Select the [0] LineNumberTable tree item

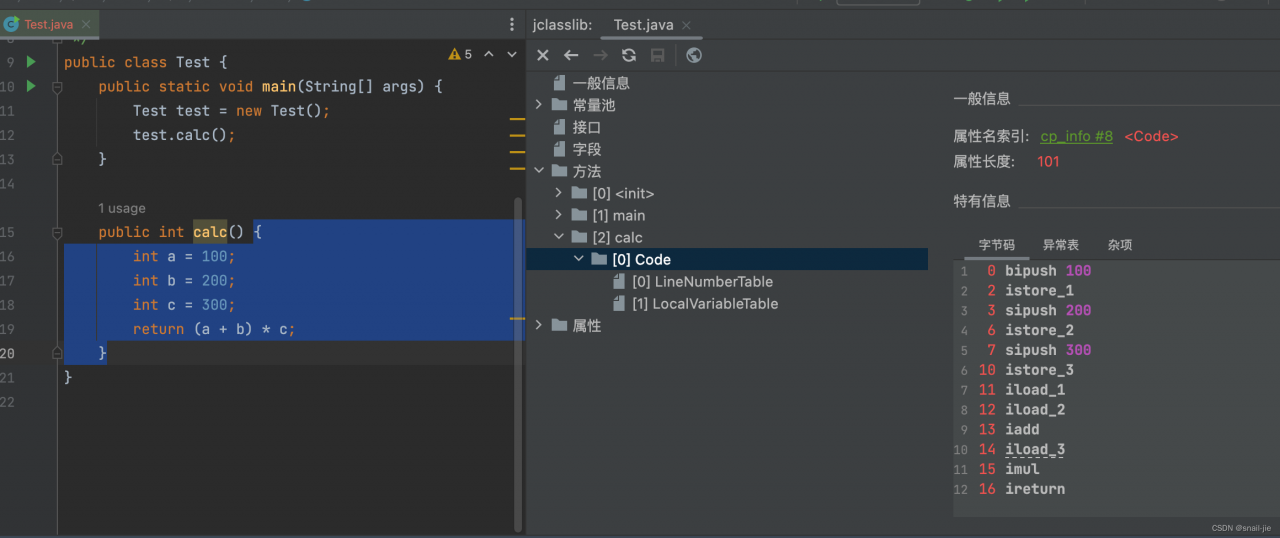coord(702,281)
